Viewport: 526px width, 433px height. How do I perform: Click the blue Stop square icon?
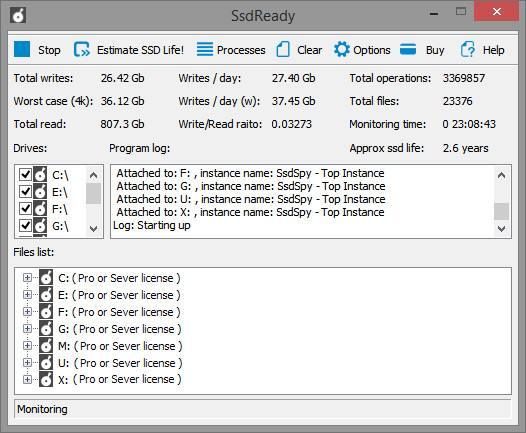point(22,49)
